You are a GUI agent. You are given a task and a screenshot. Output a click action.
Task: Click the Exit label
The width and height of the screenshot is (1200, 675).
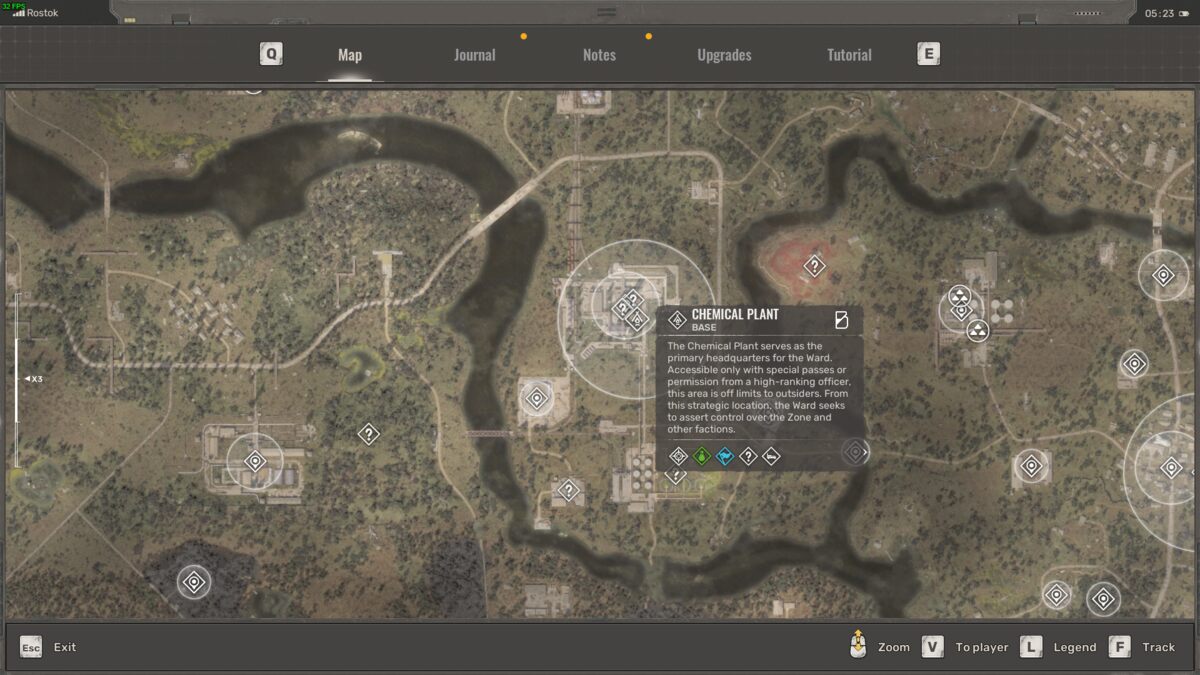tap(65, 647)
